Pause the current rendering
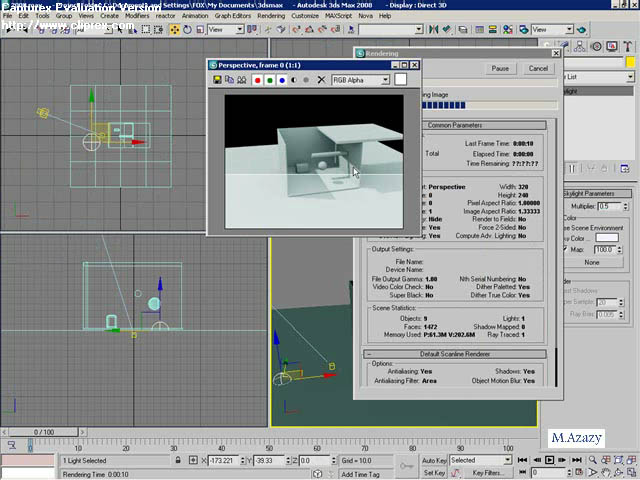Image resolution: width=640 pixels, height=480 pixels. pyautogui.click(x=500, y=68)
